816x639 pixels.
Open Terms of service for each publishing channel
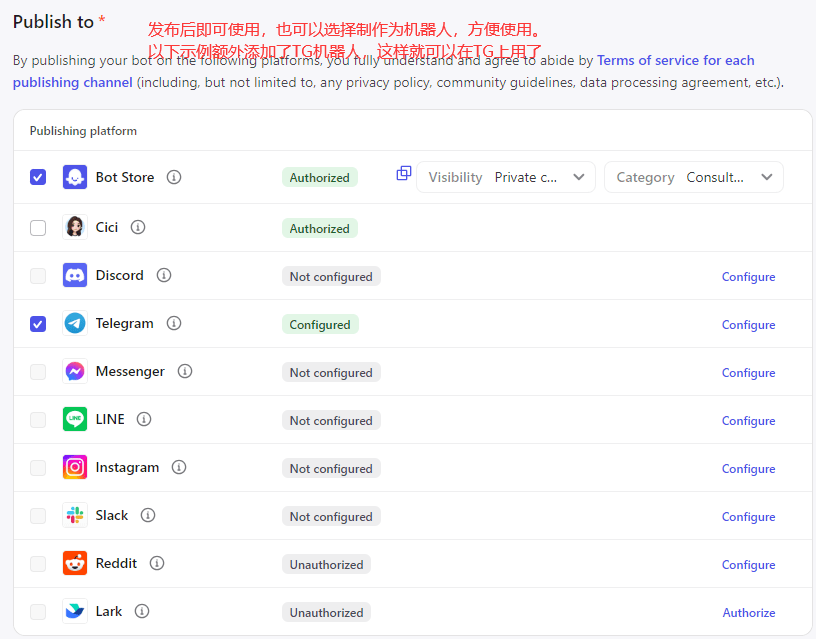(675, 60)
